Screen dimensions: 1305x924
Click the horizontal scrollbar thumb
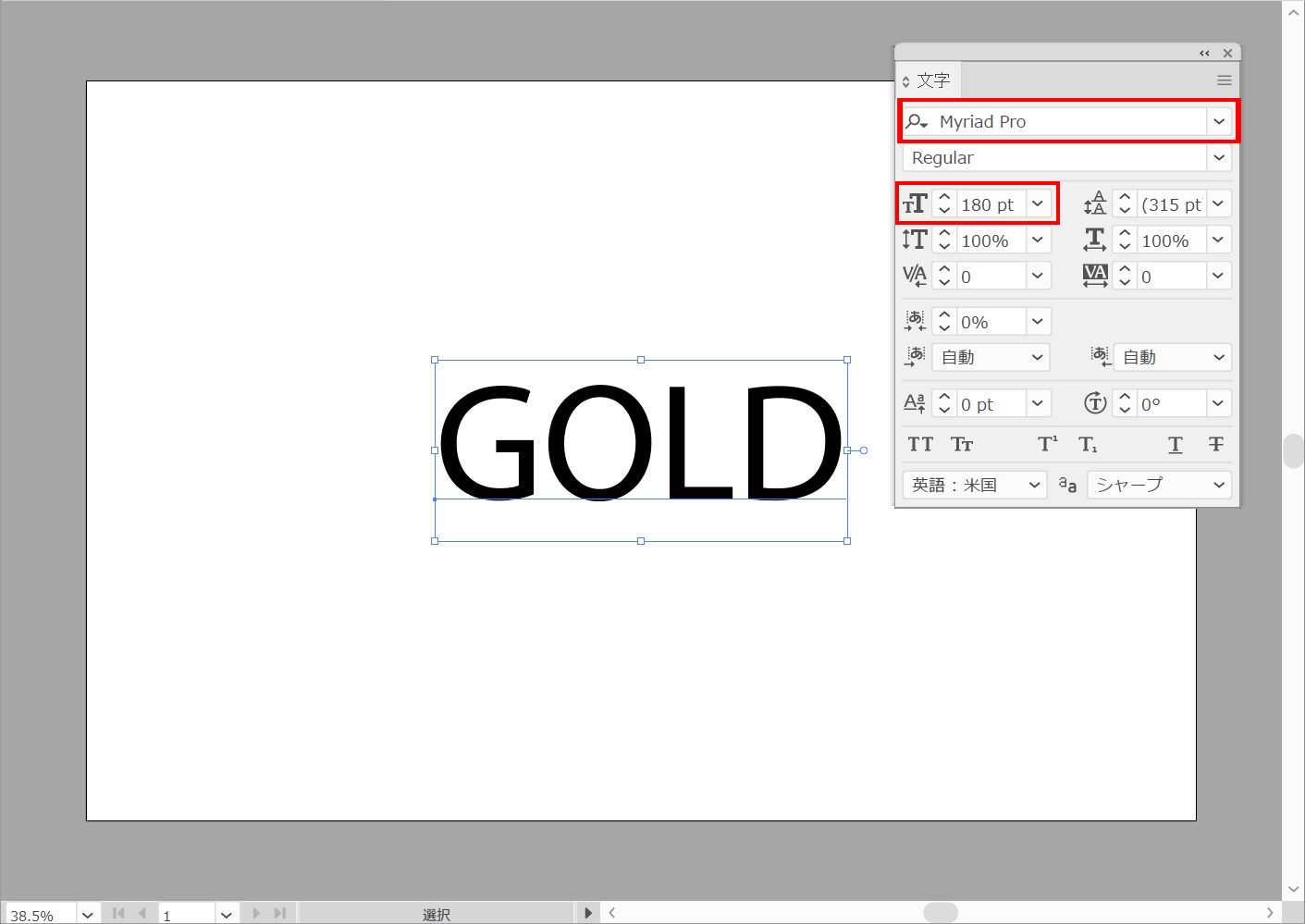[x=940, y=913]
